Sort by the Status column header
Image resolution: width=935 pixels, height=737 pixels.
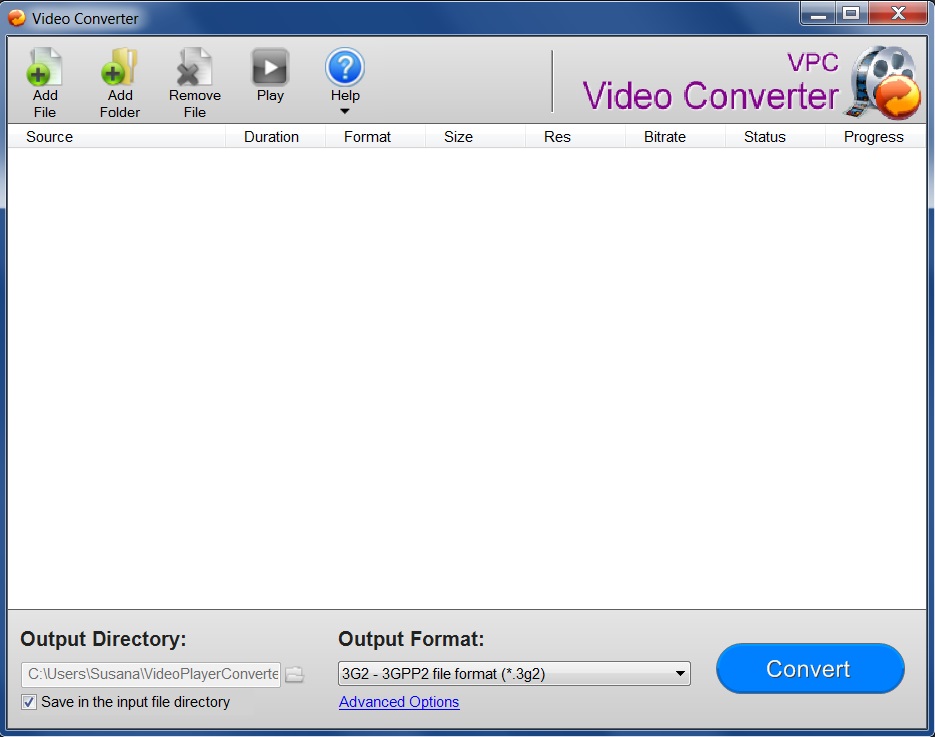(x=775, y=137)
